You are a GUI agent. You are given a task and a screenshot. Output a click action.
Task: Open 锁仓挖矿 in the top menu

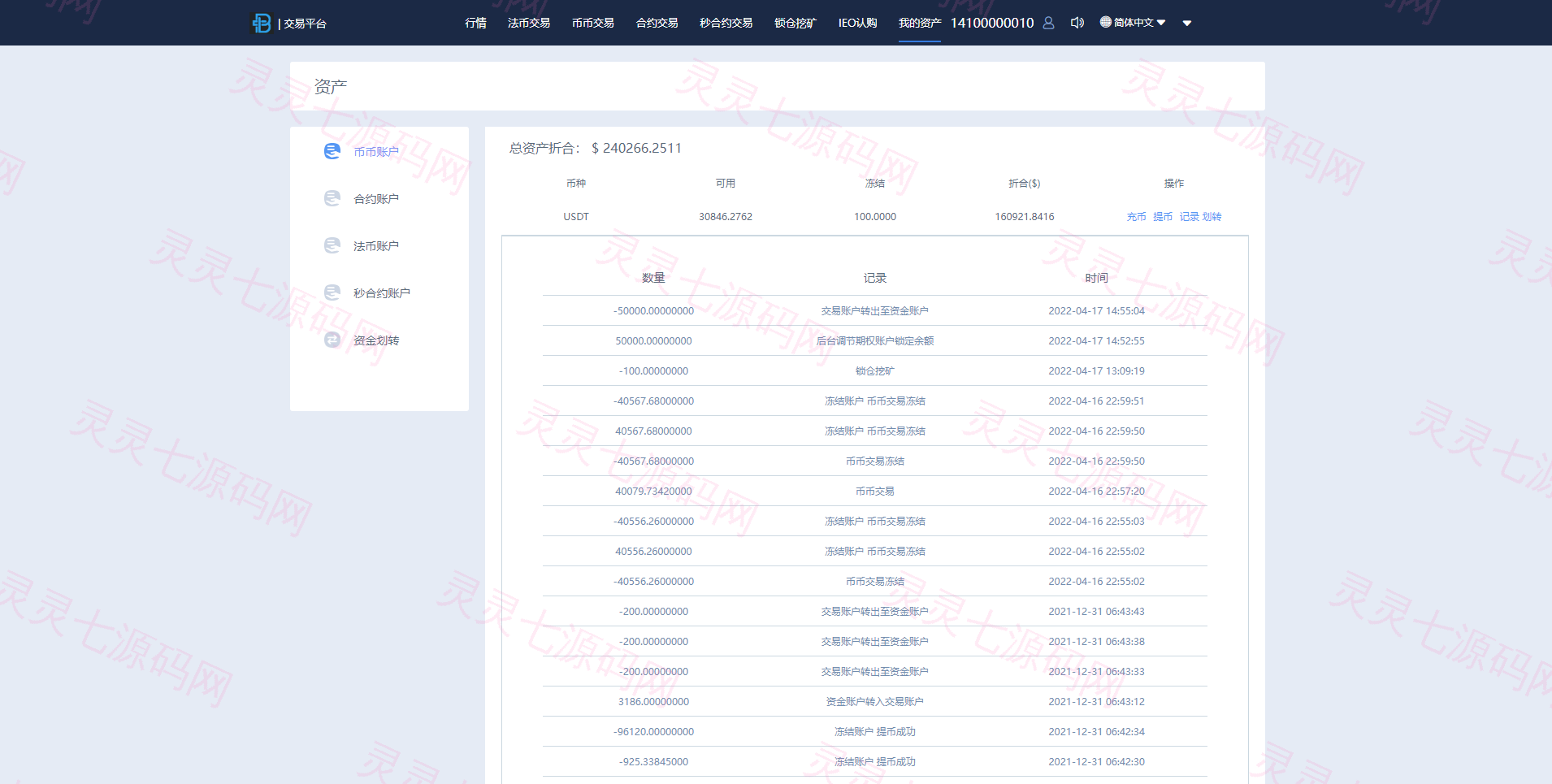point(795,23)
